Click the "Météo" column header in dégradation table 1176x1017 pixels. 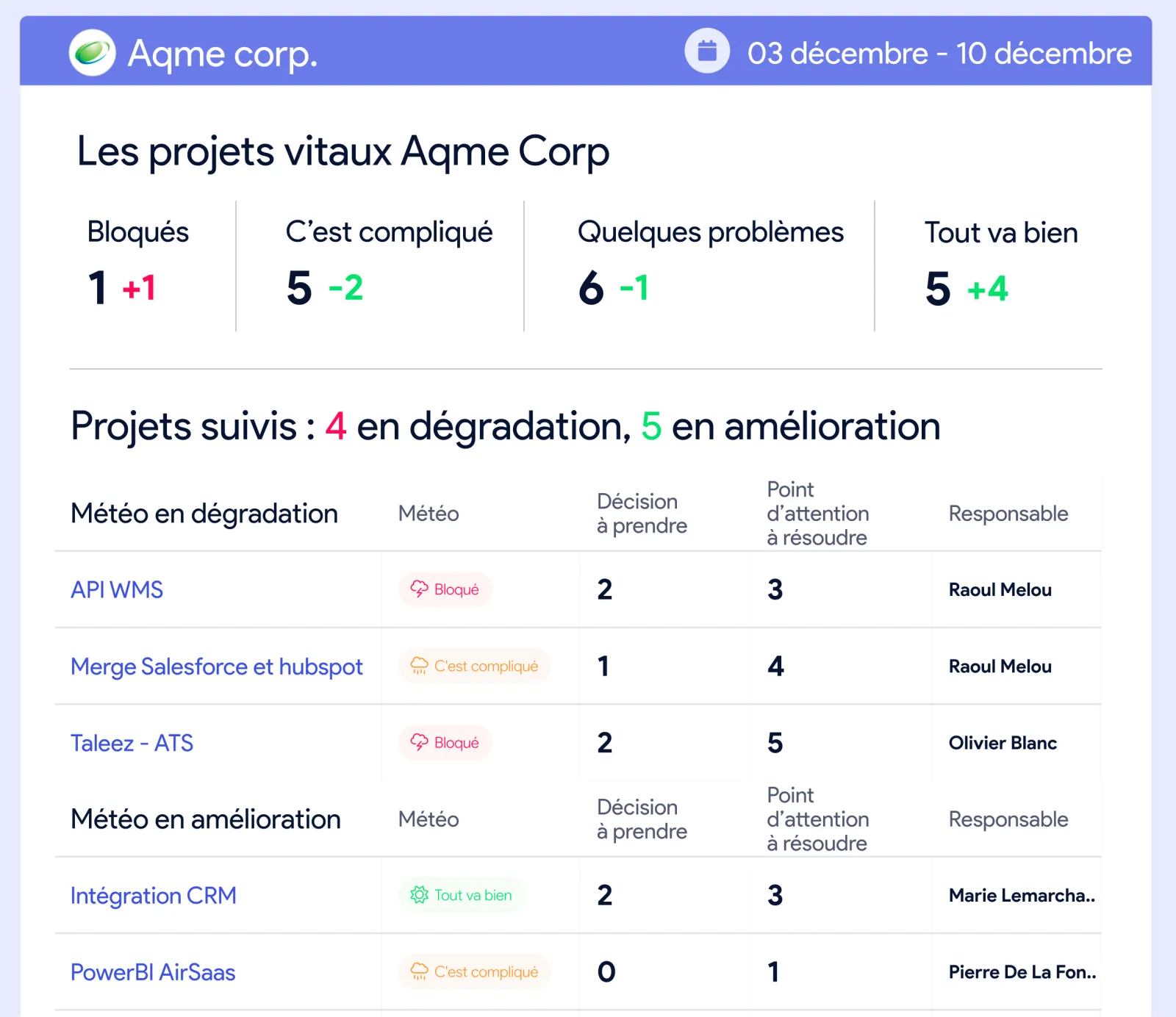[x=429, y=514]
